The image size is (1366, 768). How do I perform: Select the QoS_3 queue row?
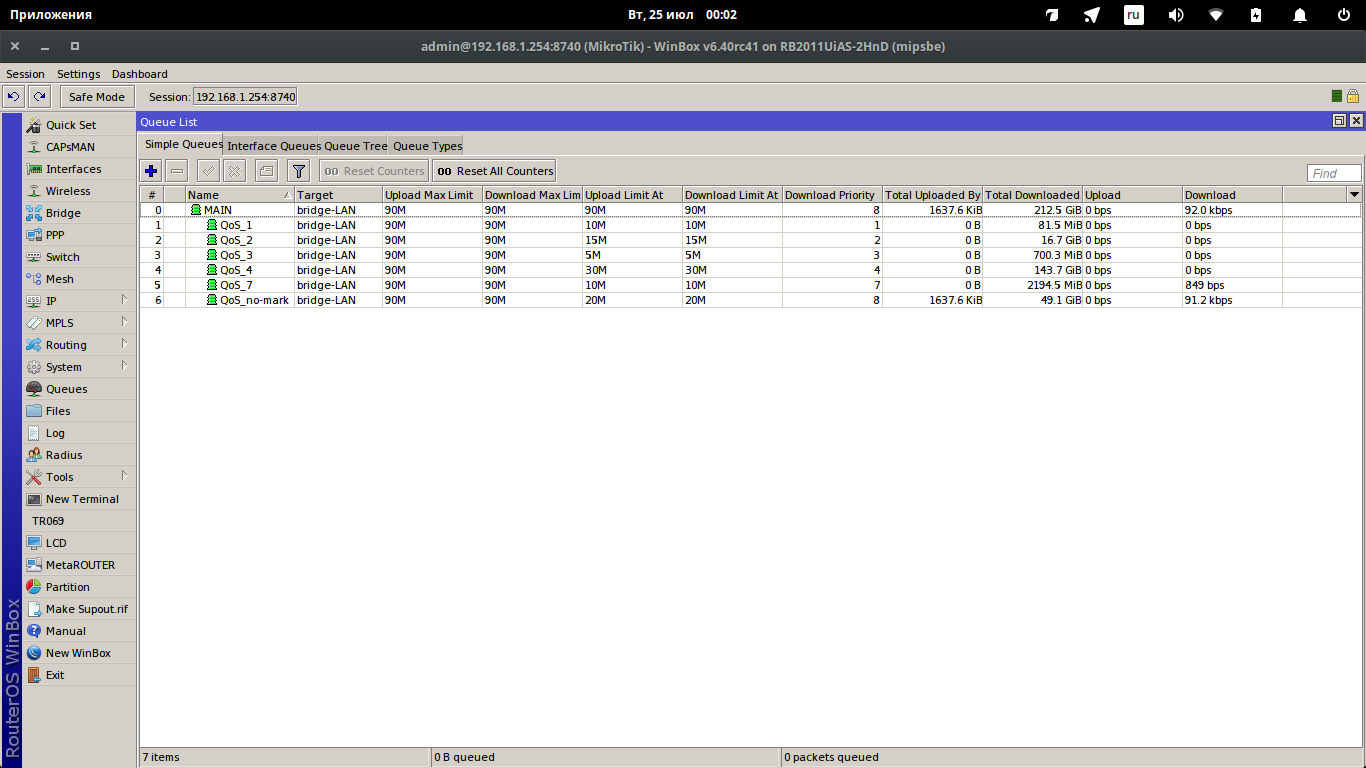coord(750,255)
